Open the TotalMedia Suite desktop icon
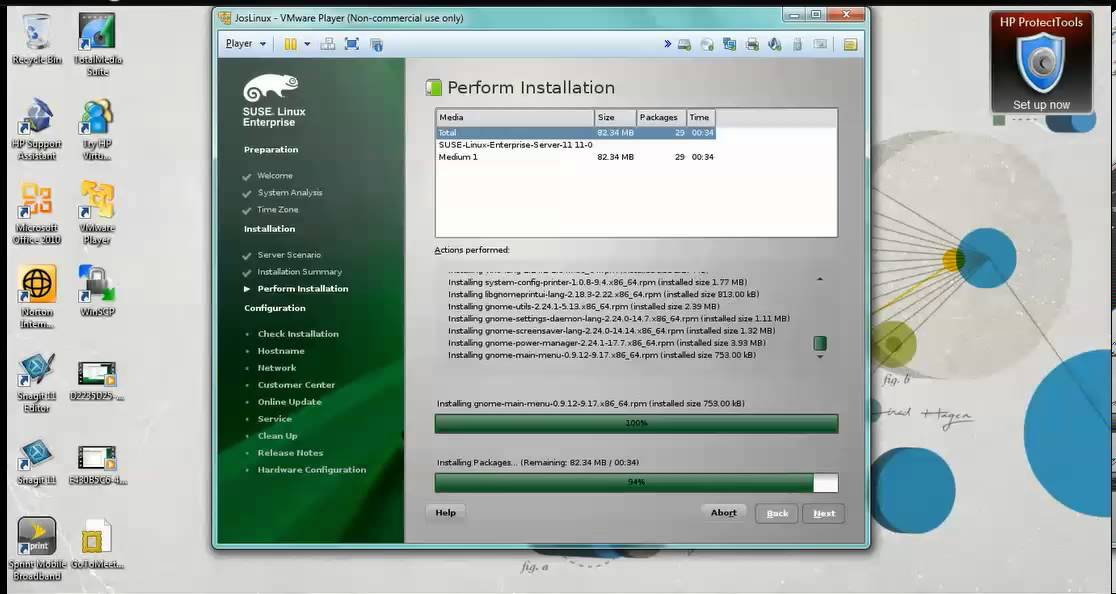 click(98, 44)
